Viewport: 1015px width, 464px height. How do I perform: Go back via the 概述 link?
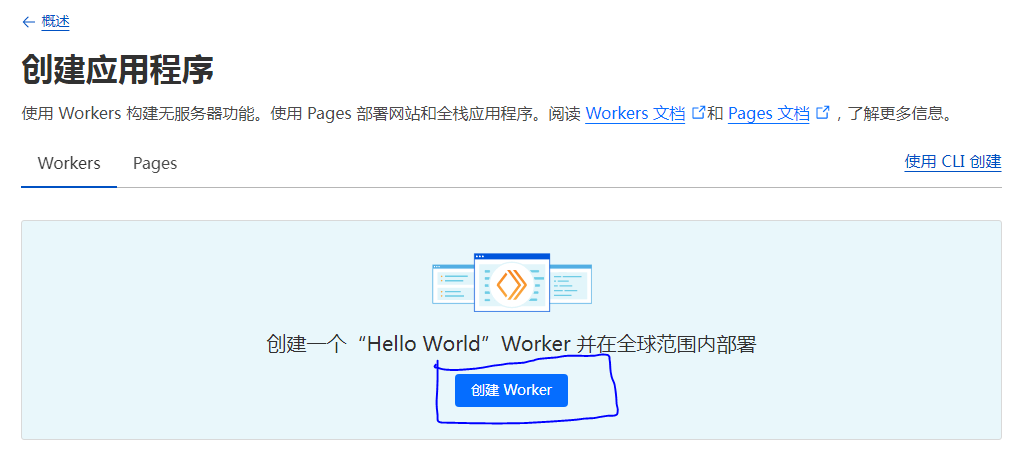[x=55, y=22]
